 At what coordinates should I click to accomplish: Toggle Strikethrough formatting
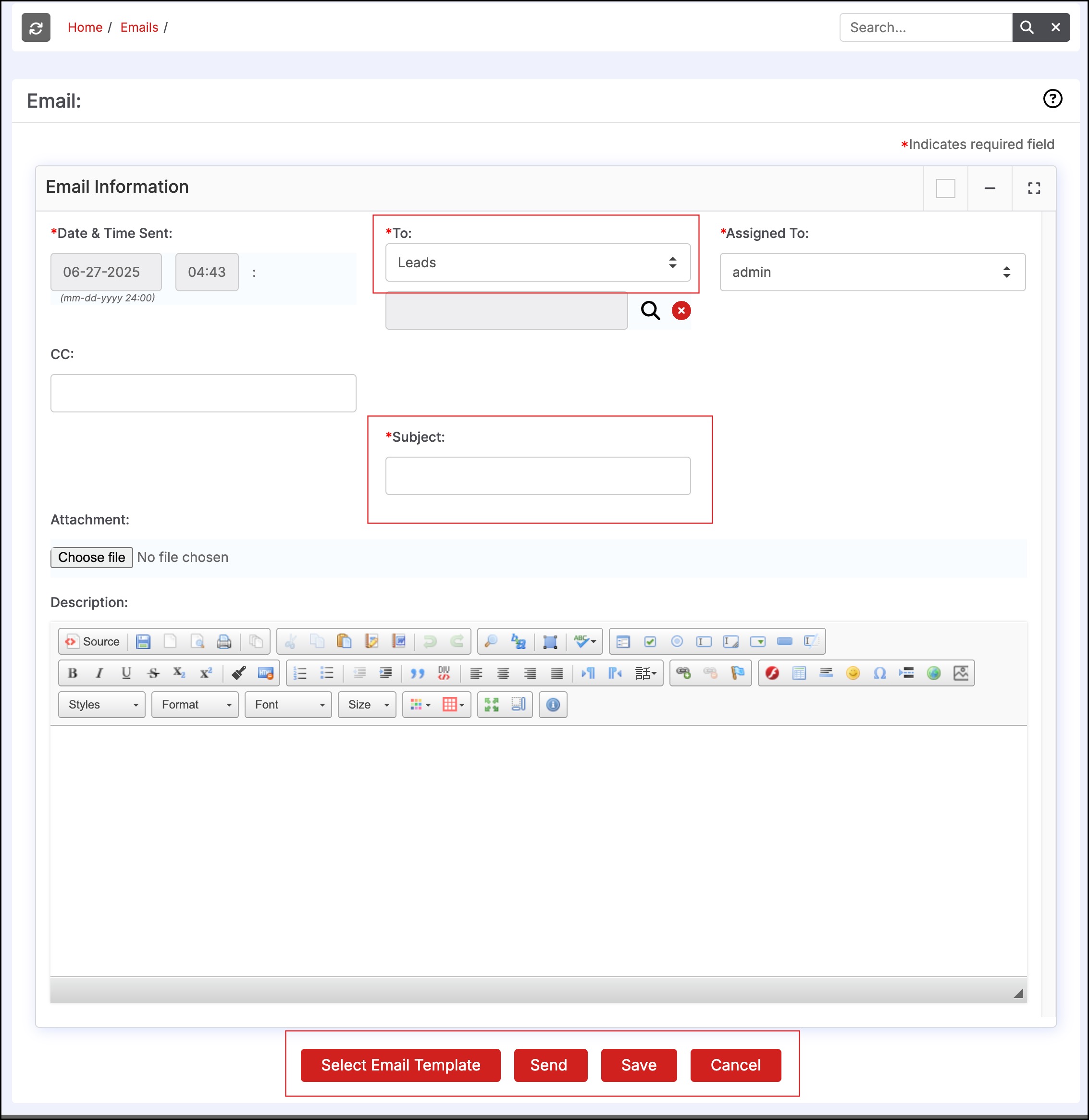[x=153, y=672]
